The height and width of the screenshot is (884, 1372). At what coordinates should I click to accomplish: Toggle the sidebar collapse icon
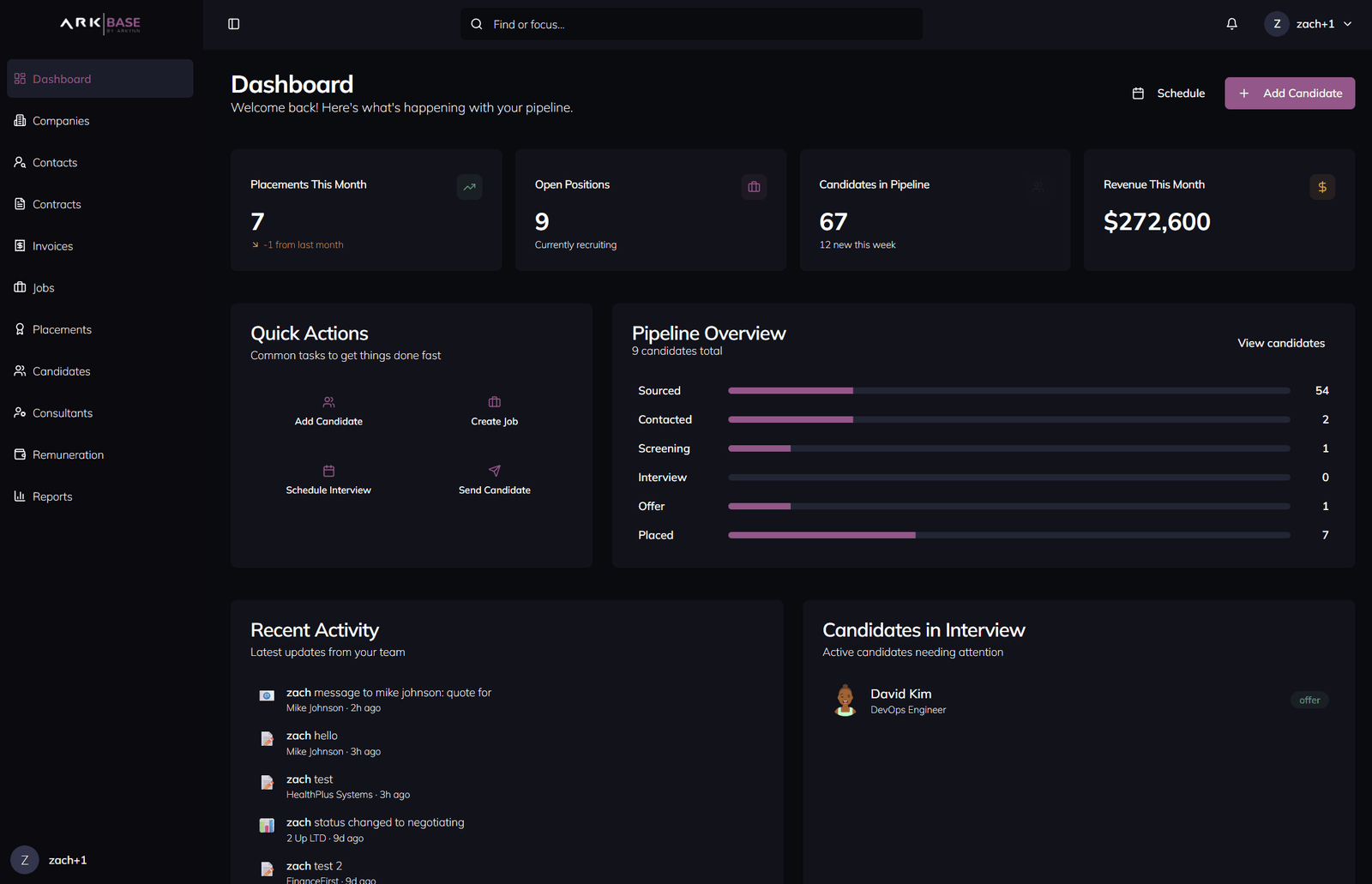click(x=234, y=24)
